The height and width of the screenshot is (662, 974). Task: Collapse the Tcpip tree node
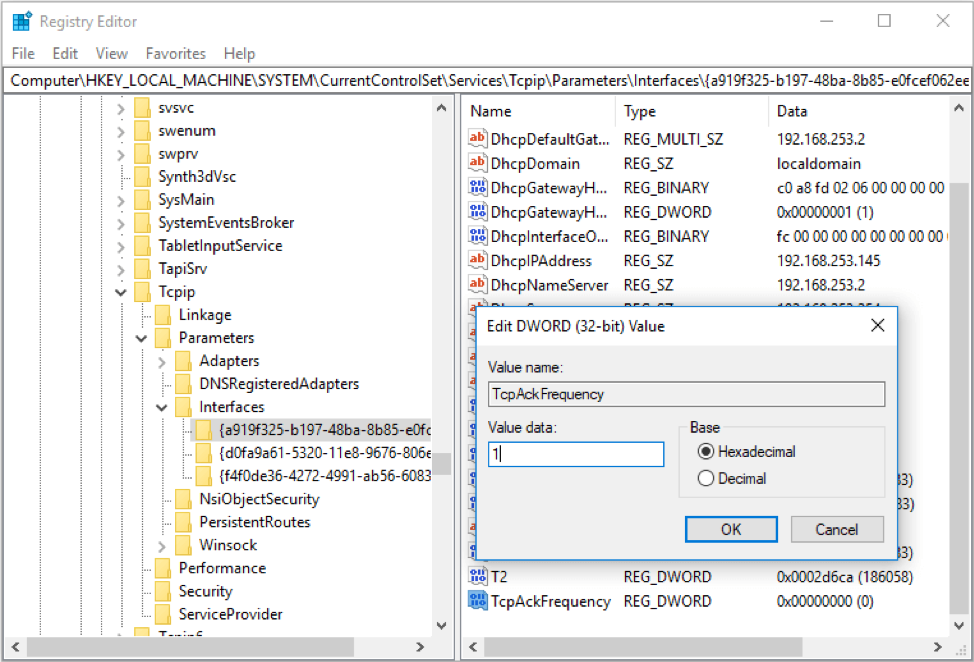click(x=121, y=292)
